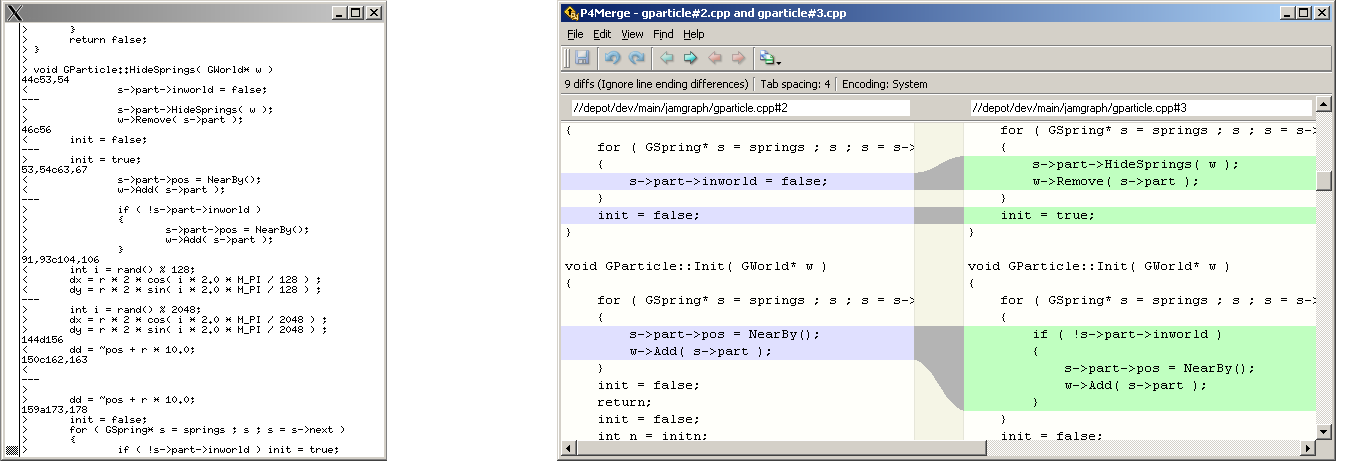Maximize the X terminal window
The height and width of the screenshot is (461, 1350).
click(356, 13)
